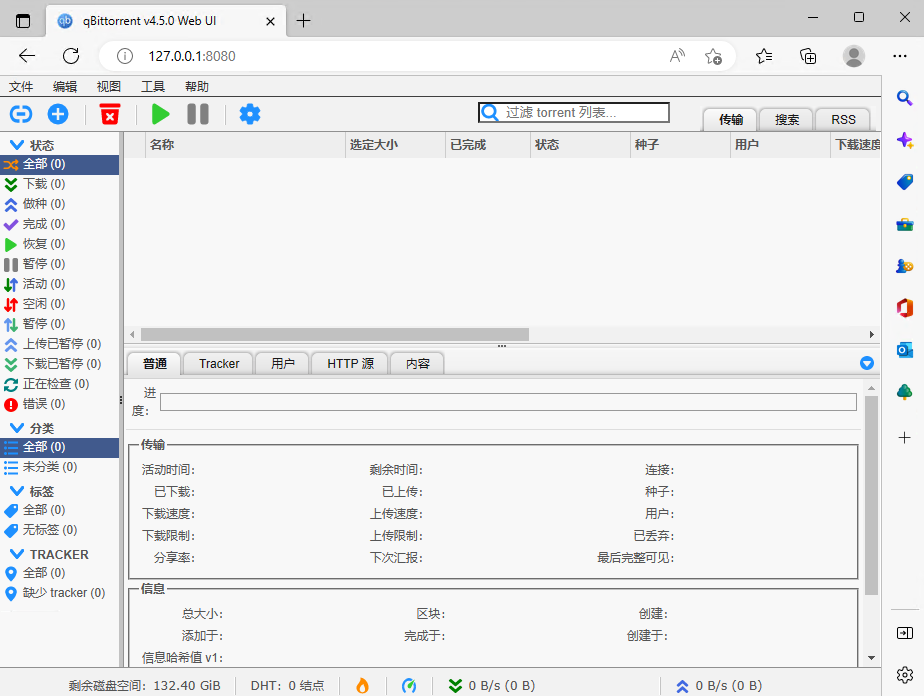The width and height of the screenshot is (924, 696).
Task: Click the torrent list horizontal scrollbar
Action: [x=335, y=335]
